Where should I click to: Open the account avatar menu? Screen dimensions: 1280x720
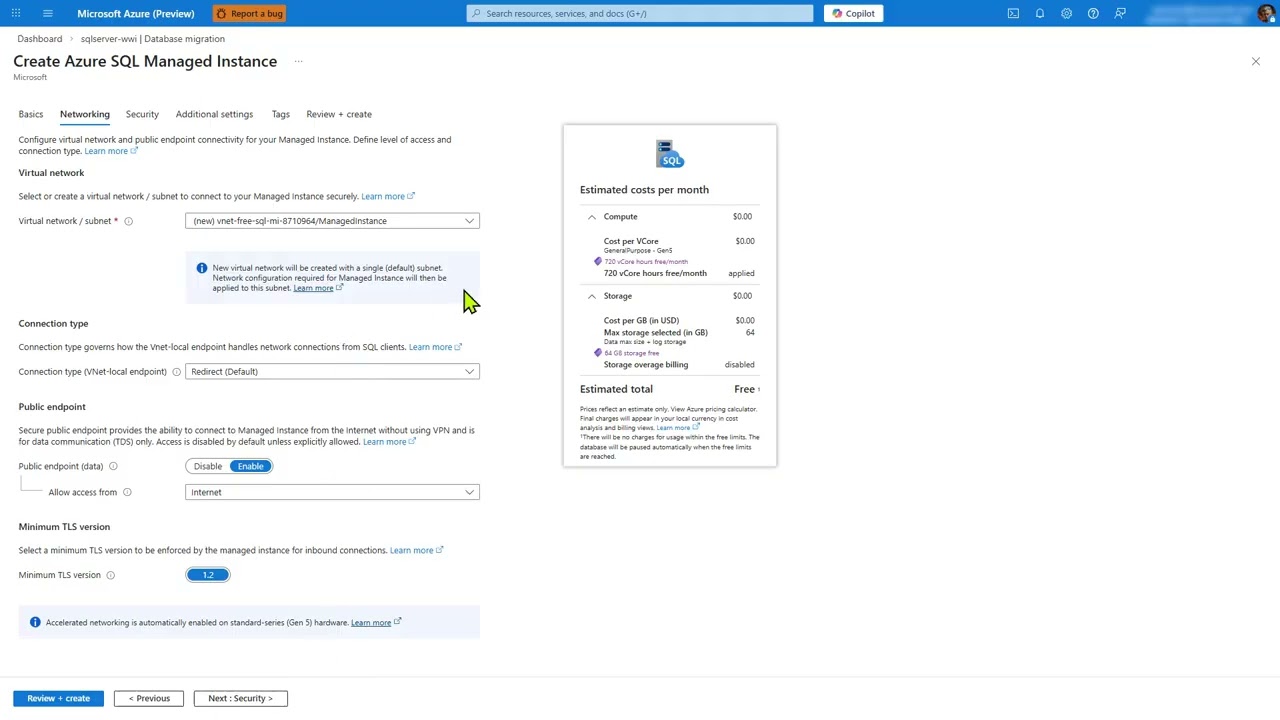(1266, 13)
